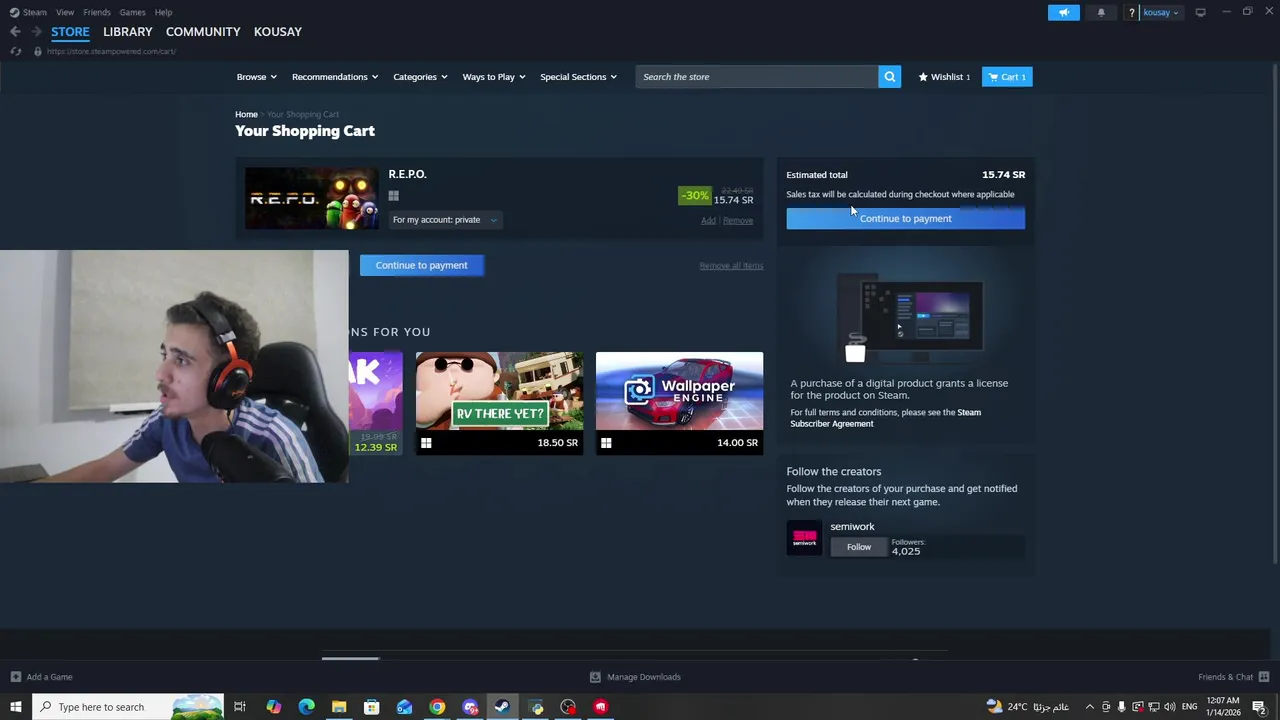Image resolution: width=1280 pixels, height=720 pixels.
Task: Expand the Browse dropdown
Action: (x=257, y=77)
